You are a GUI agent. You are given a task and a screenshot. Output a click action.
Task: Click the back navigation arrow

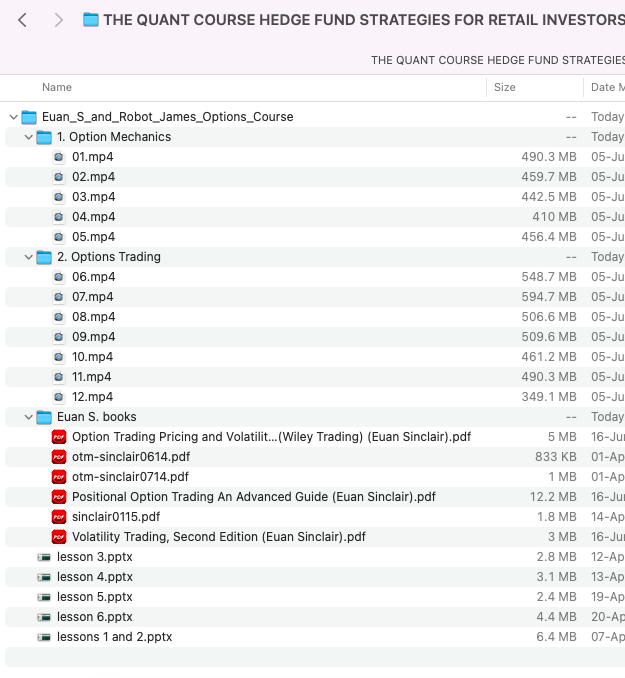click(22, 20)
